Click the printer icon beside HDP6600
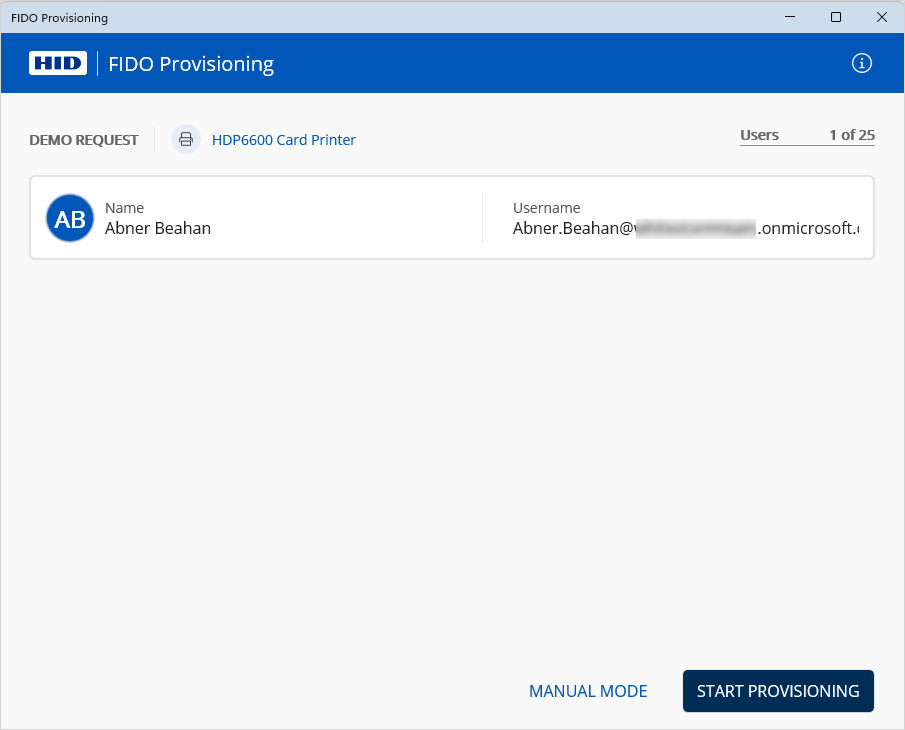Screen dimensions: 905x730 point(186,140)
